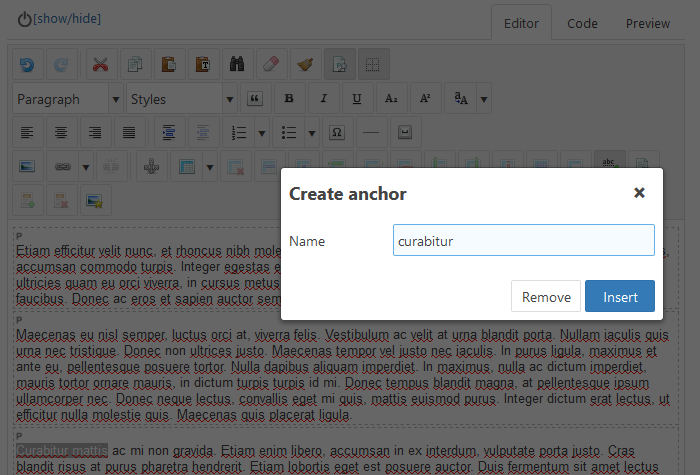Open the special character Omega icon

click(337, 133)
